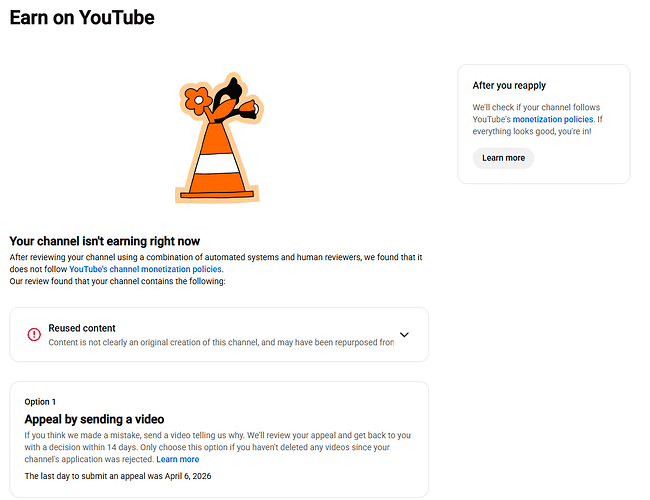Click the Option 1 label

tap(40, 402)
